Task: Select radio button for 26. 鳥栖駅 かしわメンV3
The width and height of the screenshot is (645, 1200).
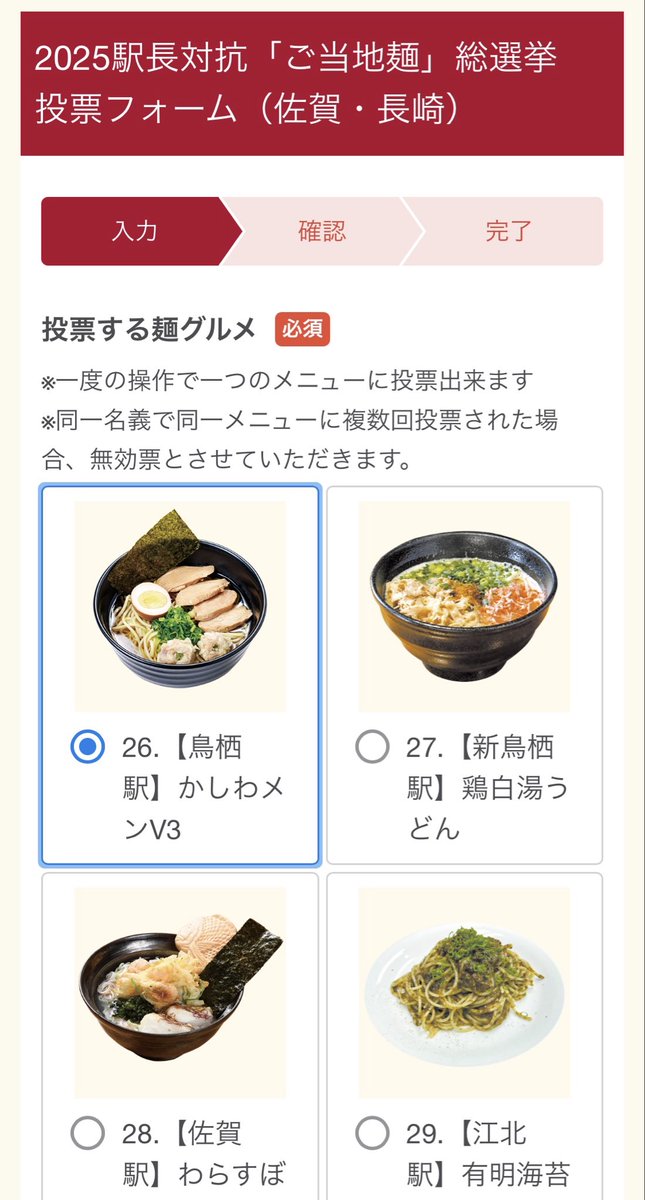Action: tap(88, 747)
